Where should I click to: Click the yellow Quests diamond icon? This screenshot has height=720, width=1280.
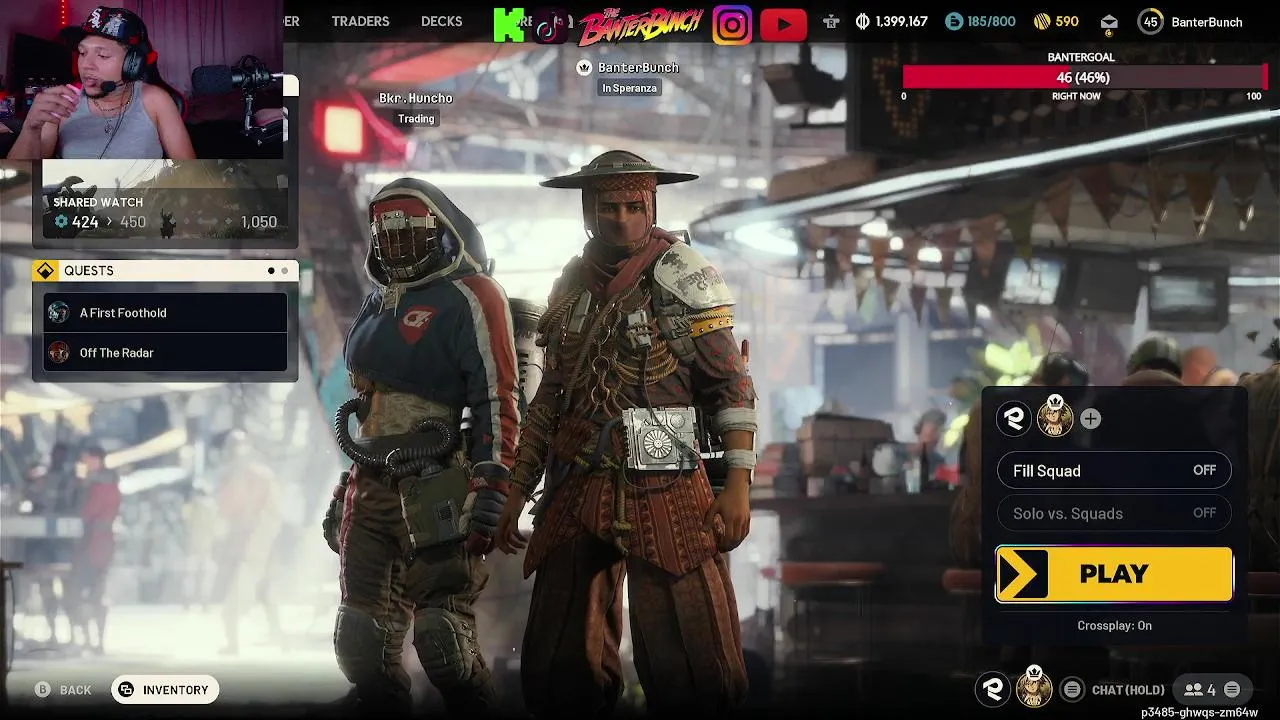click(x=46, y=271)
